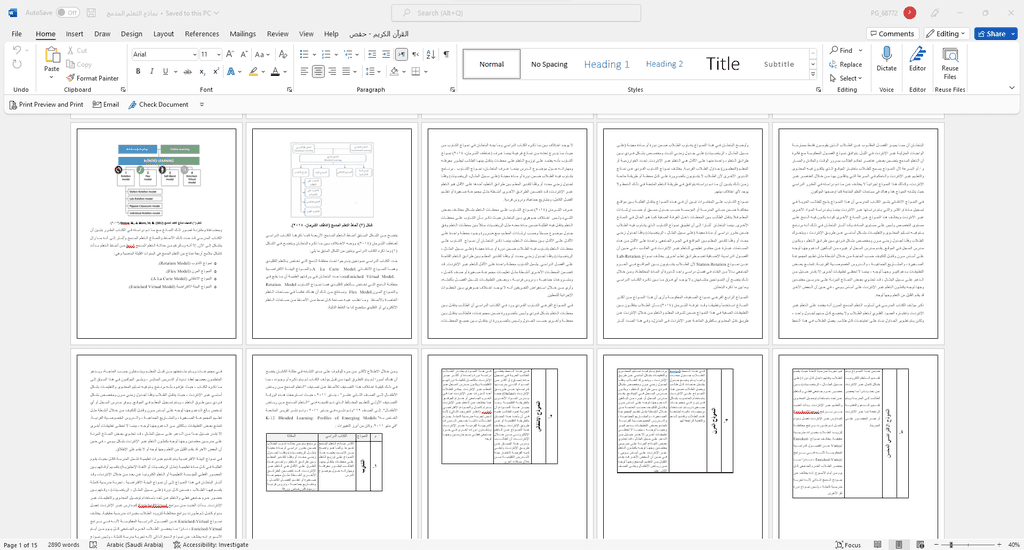The height and width of the screenshot is (550, 1024).
Task: Open line spacing dropdown
Action: point(377,72)
